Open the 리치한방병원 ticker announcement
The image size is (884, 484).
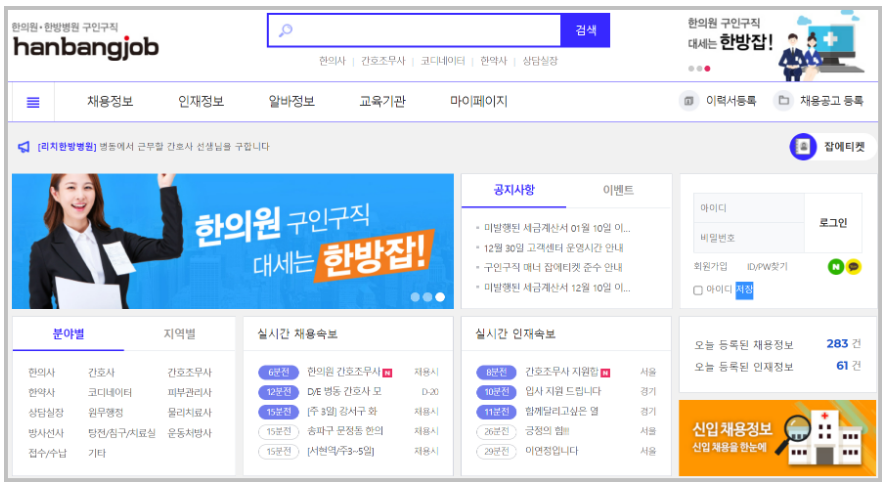point(153,147)
